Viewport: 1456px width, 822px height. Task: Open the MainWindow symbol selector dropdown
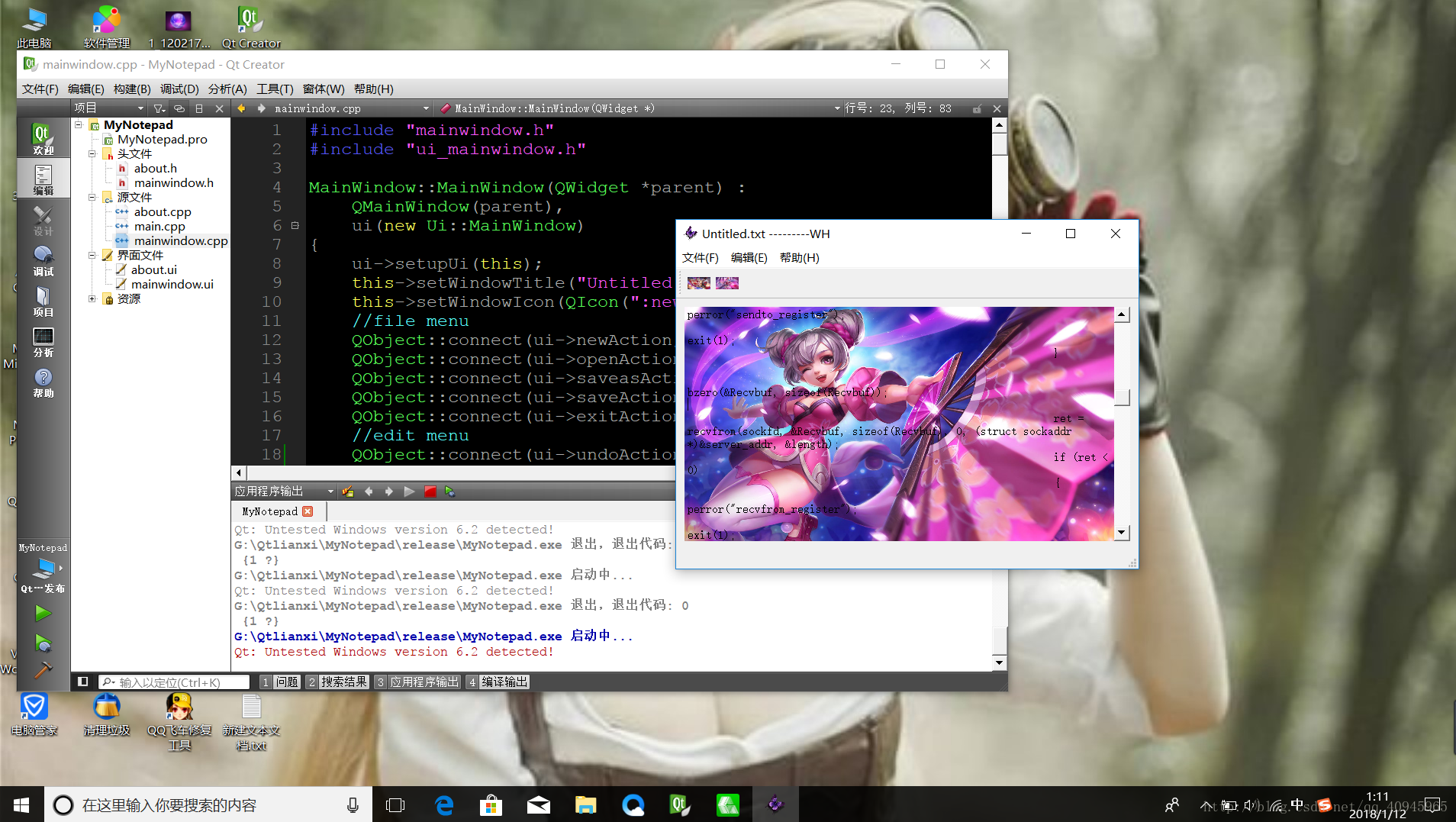(x=640, y=108)
